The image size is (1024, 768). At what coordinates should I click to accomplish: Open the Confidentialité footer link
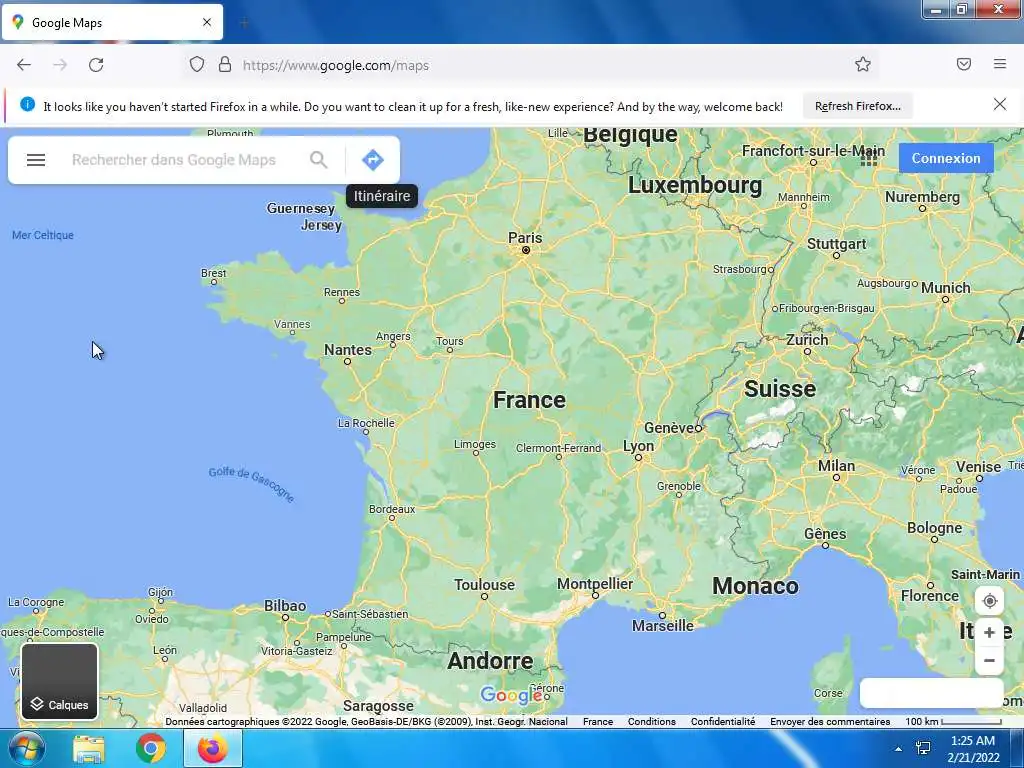(723, 722)
